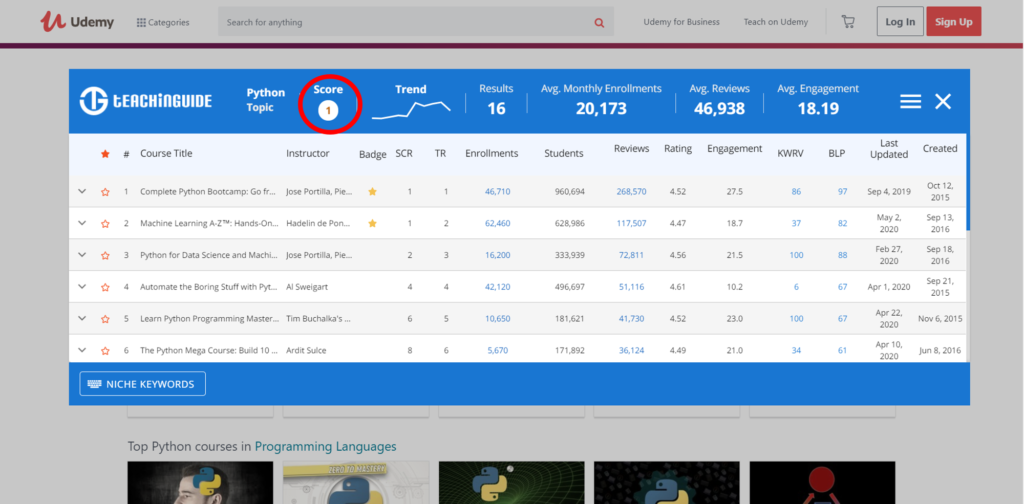Sort by Enrollments column header

(x=491, y=153)
